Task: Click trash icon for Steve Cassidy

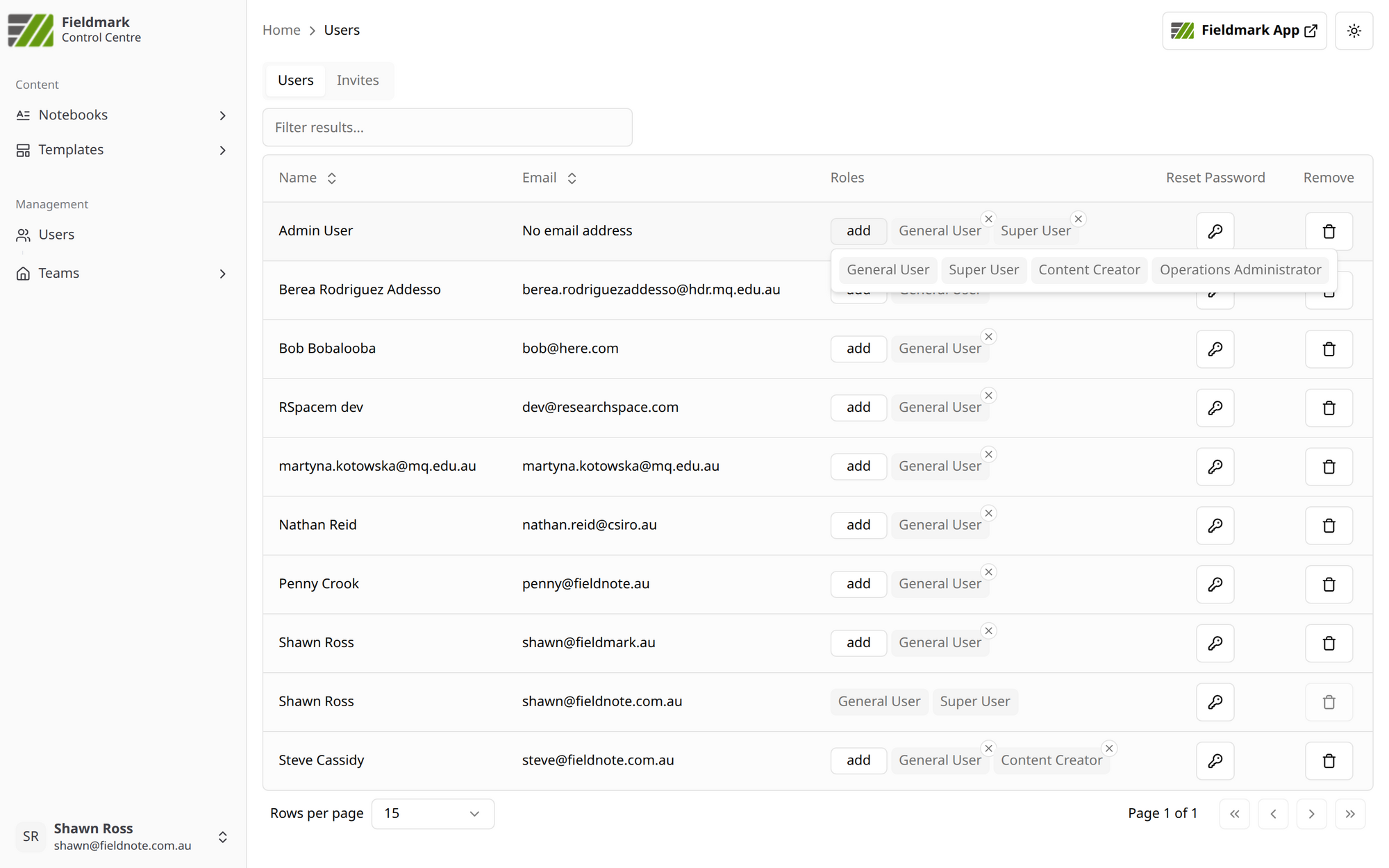Action: pyautogui.click(x=1328, y=760)
